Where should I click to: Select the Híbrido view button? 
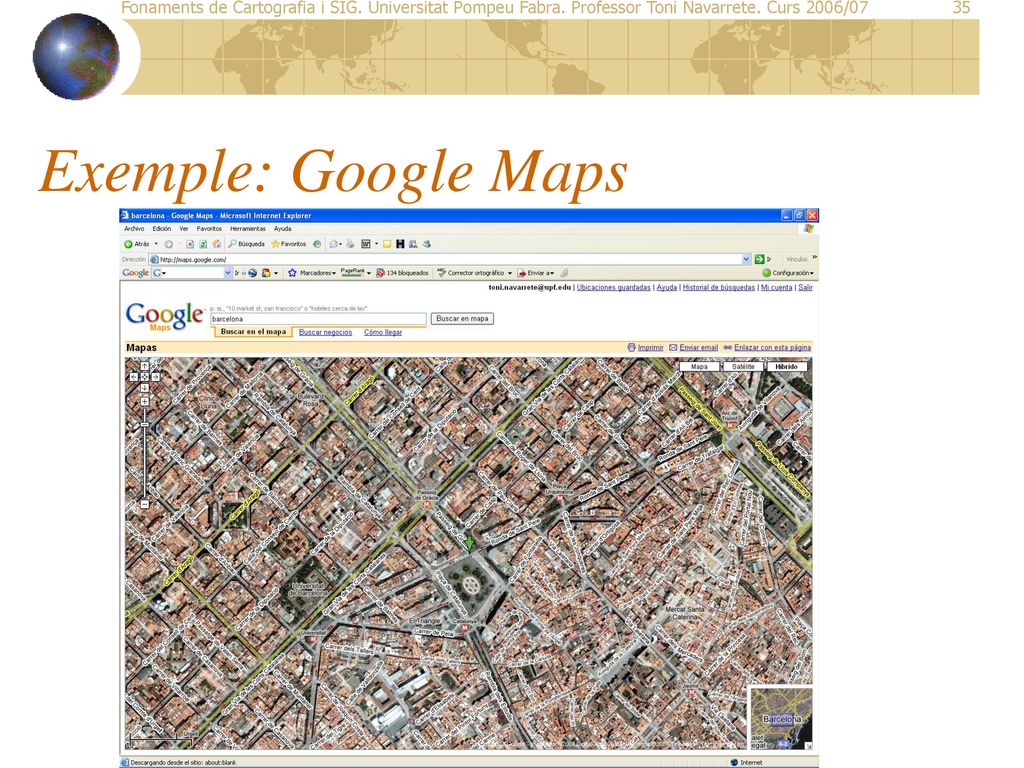787,367
